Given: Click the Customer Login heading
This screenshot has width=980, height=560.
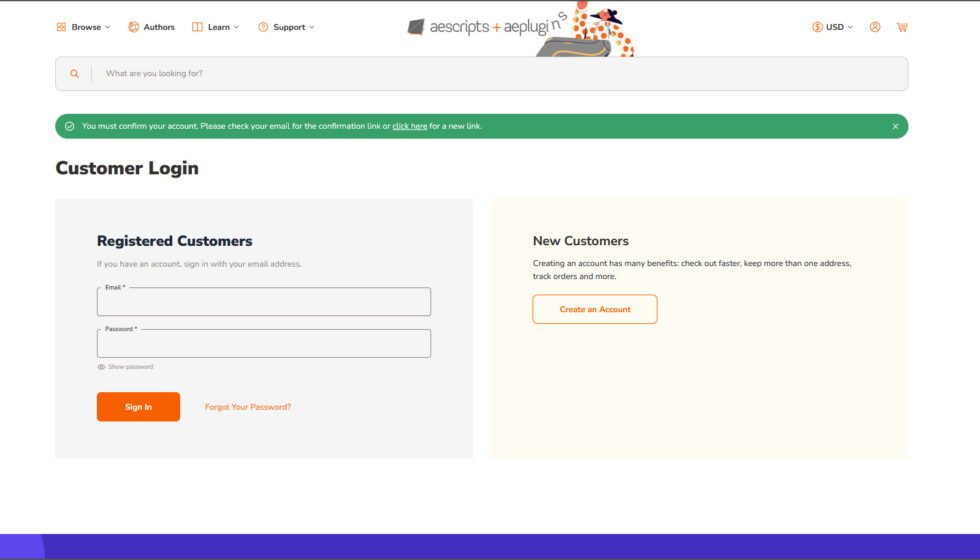Looking at the screenshot, I should (127, 168).
